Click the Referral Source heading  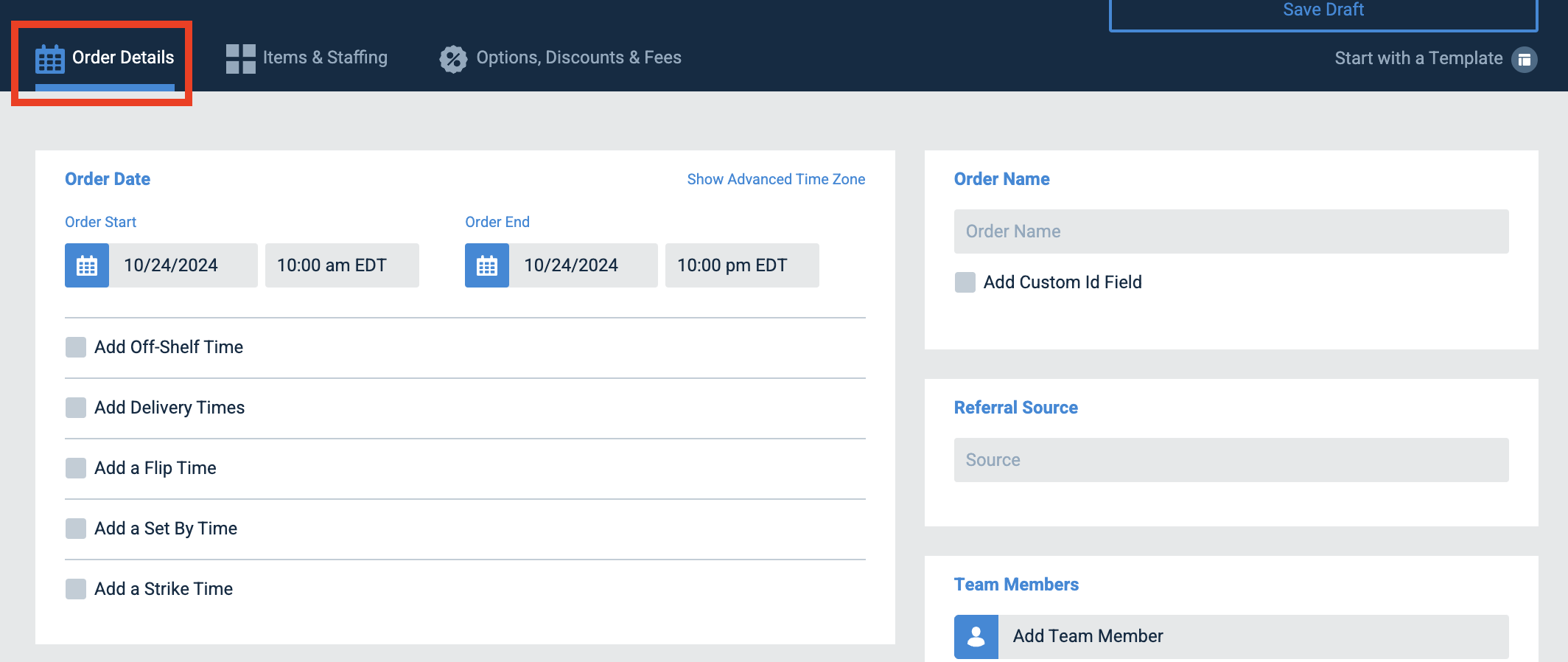pyautogui.click(x=1015, y=408)
